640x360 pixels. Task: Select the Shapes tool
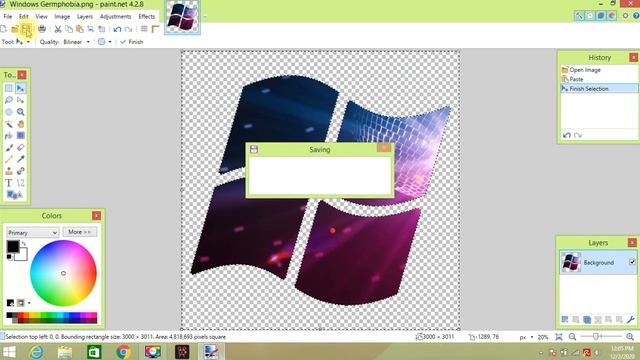click(13, 195)
